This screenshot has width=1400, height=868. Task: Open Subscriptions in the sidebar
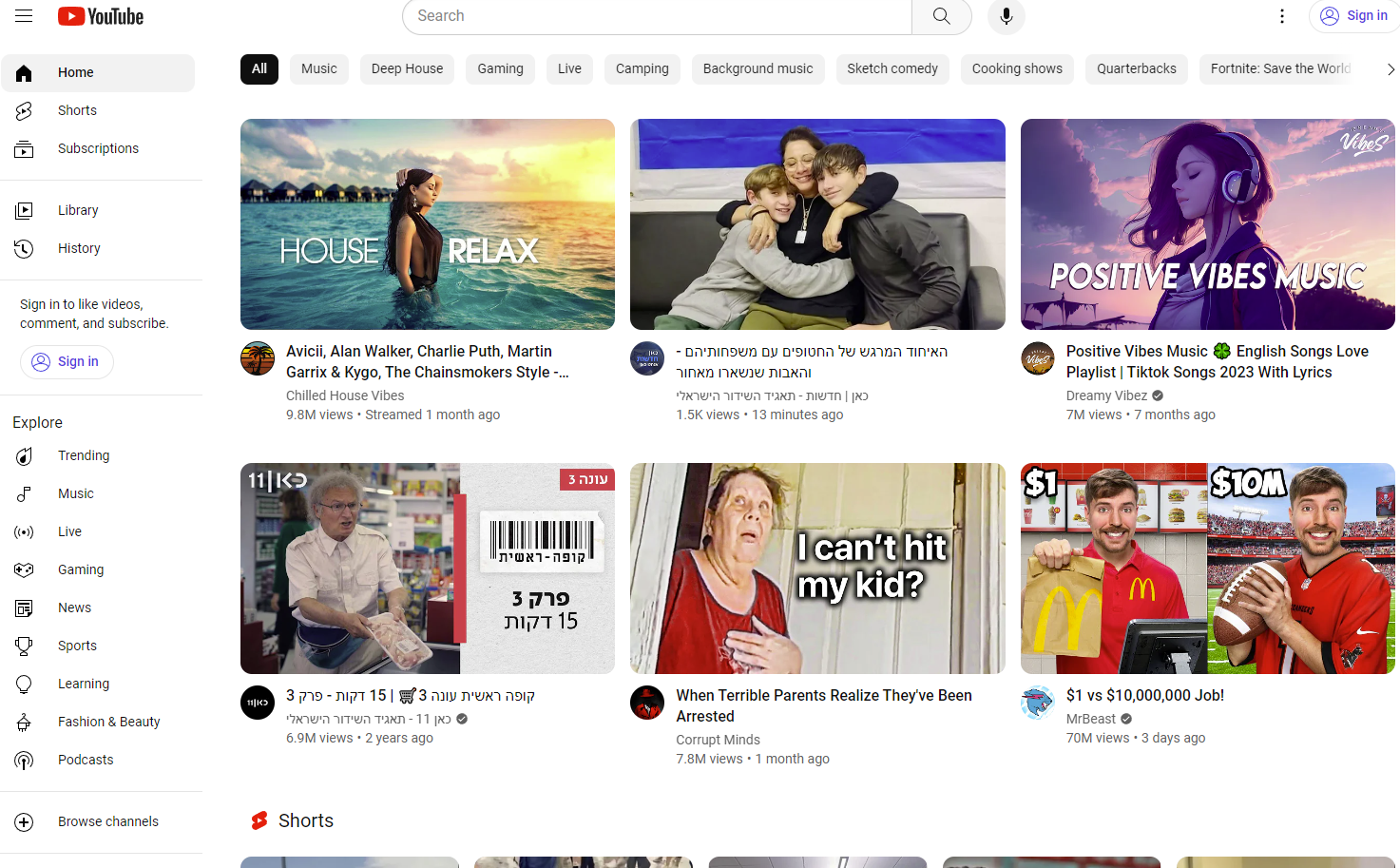tap(98, 148)
